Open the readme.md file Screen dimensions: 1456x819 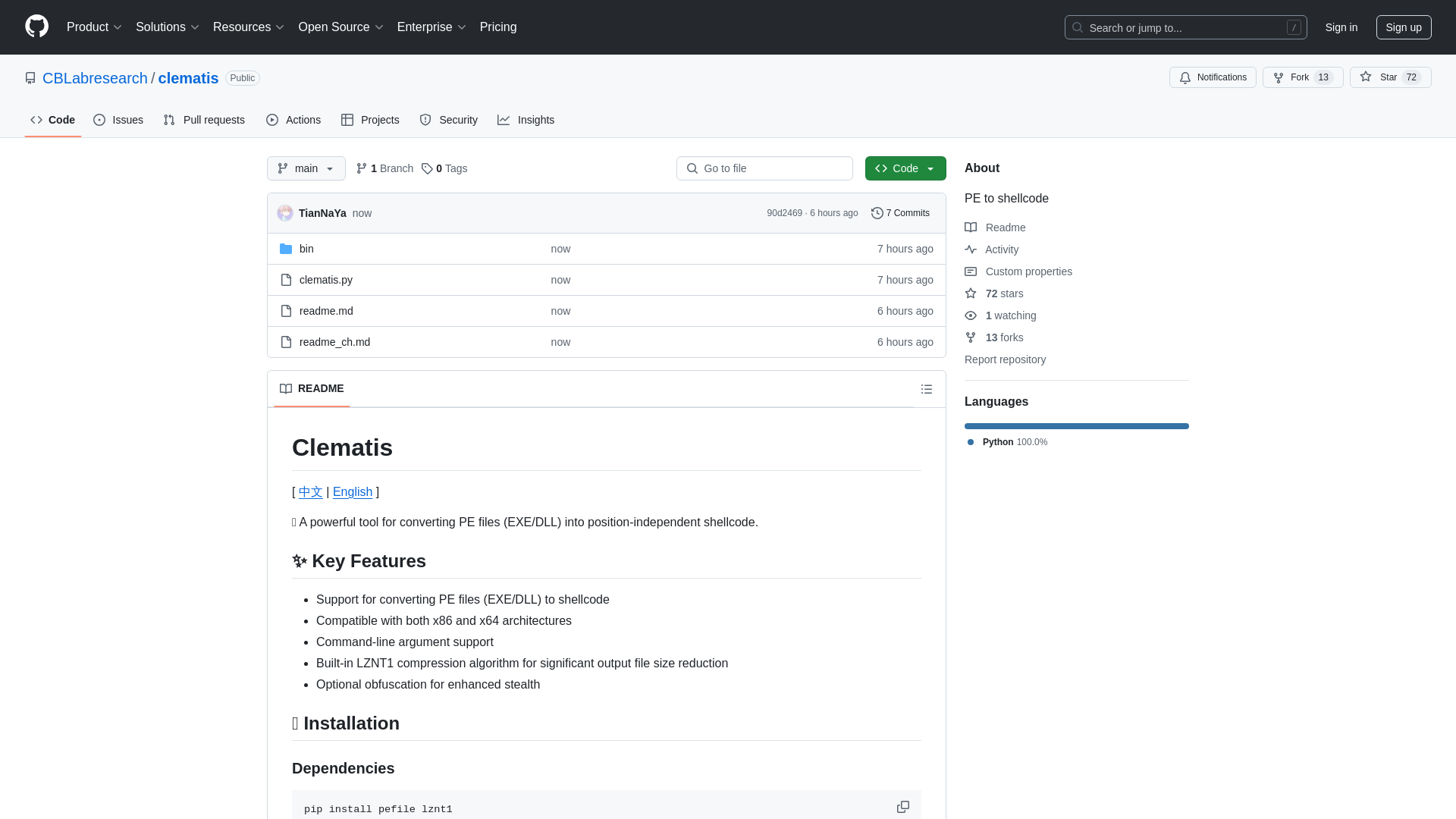point(326,311)
